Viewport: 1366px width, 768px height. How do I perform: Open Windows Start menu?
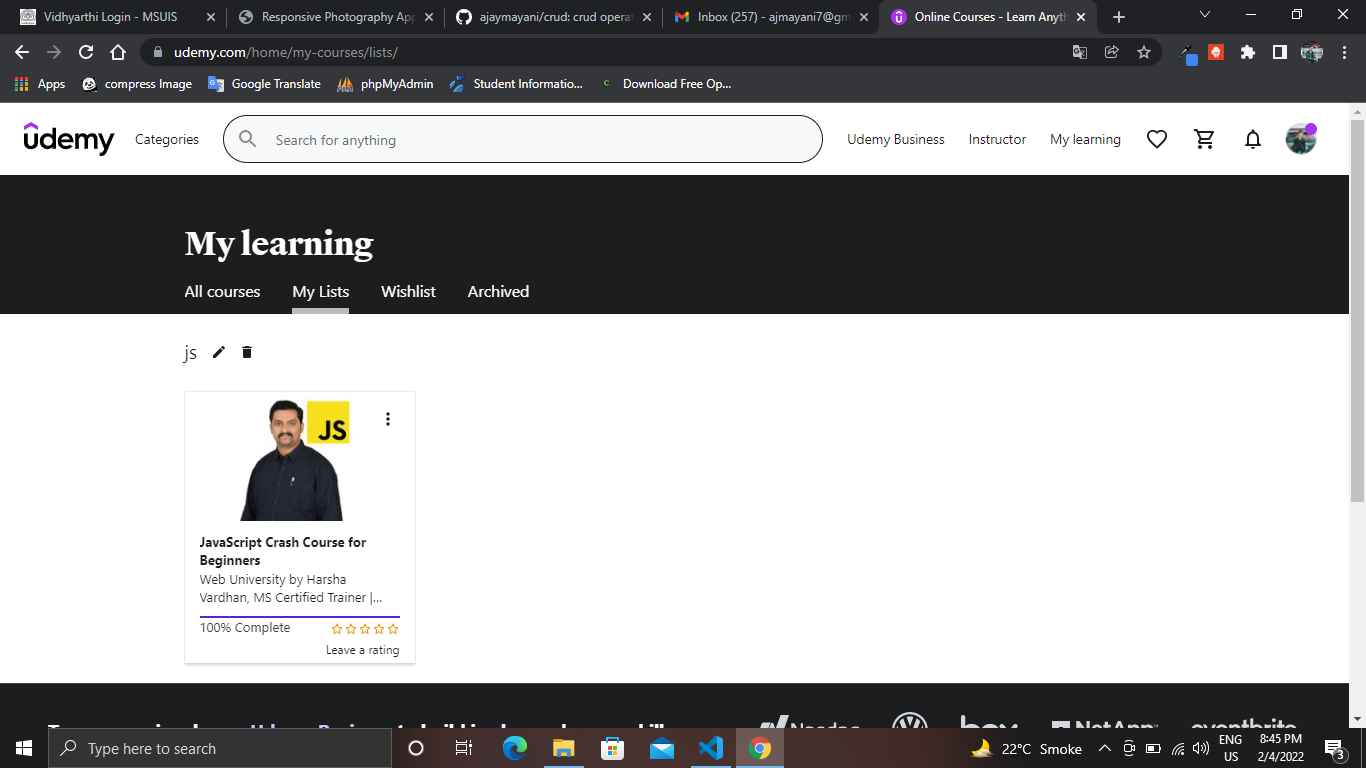pyautogui.click(x=24, y=748)
